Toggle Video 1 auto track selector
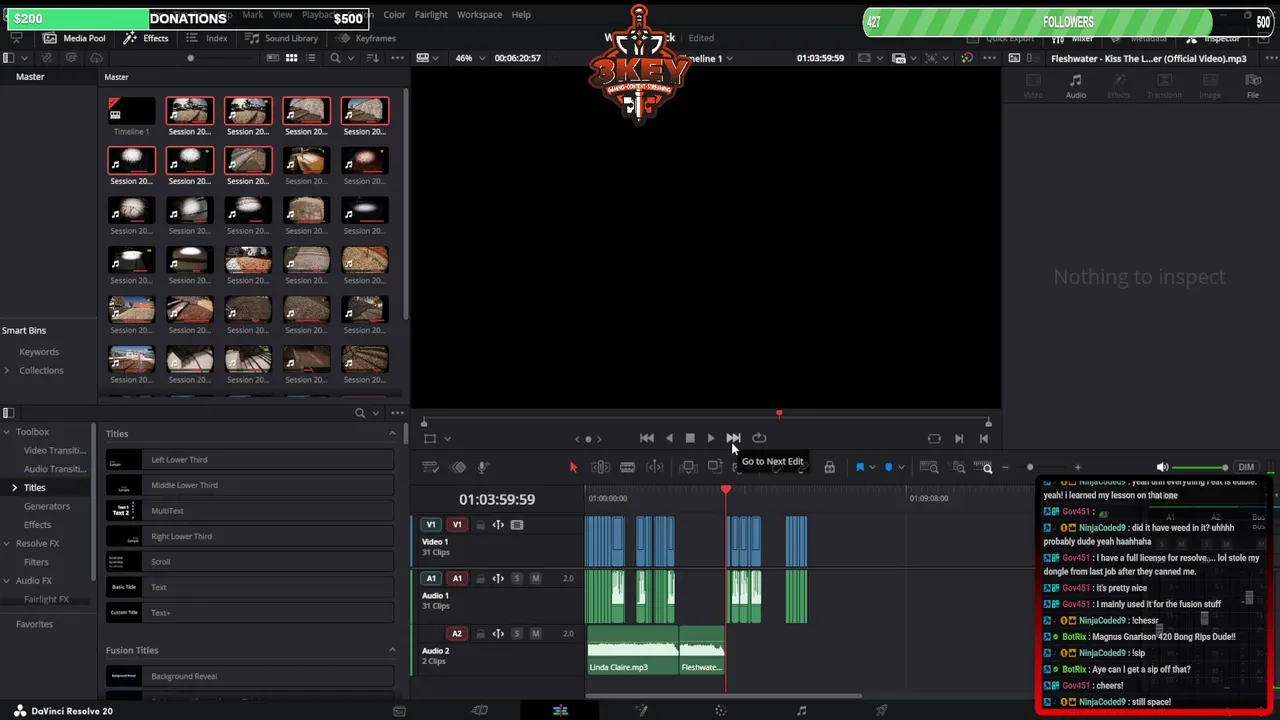The height and width of the screenshot is (720, 1280). click(498, 524)
